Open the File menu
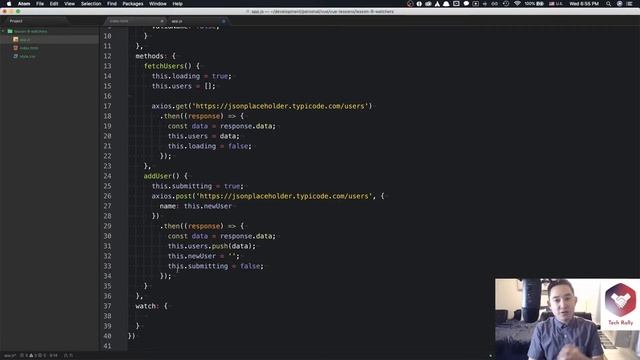Viewport: 640px width, 360px height. point(40,4)
